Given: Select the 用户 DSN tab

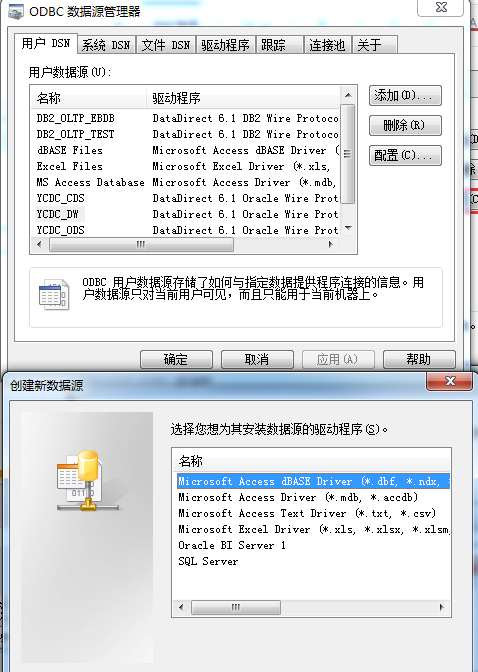Looking at the screenshot, I should (x=46, y=43).
